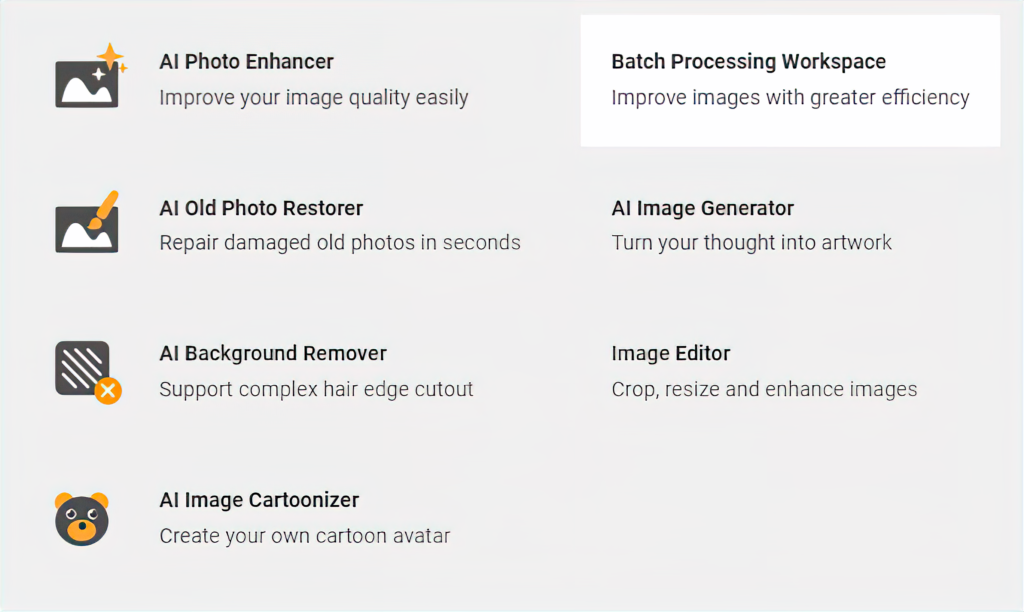
Task: Click 'Turn your thought into artwork' text
Action: [x=752, y=242]
